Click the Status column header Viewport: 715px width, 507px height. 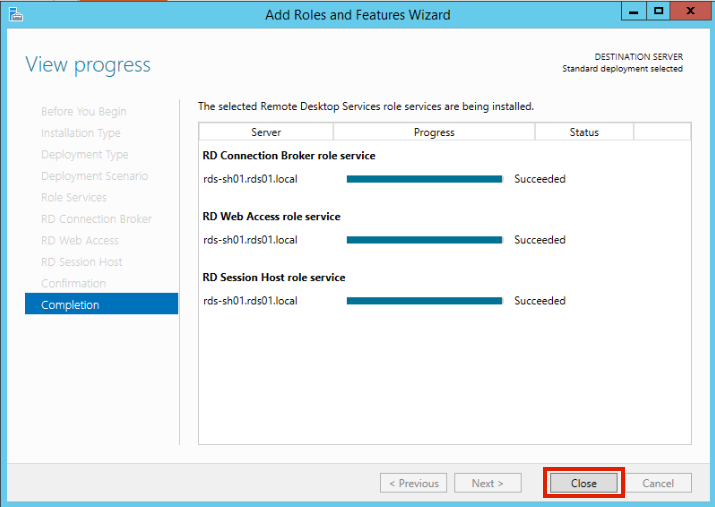(x=584, y=132)
